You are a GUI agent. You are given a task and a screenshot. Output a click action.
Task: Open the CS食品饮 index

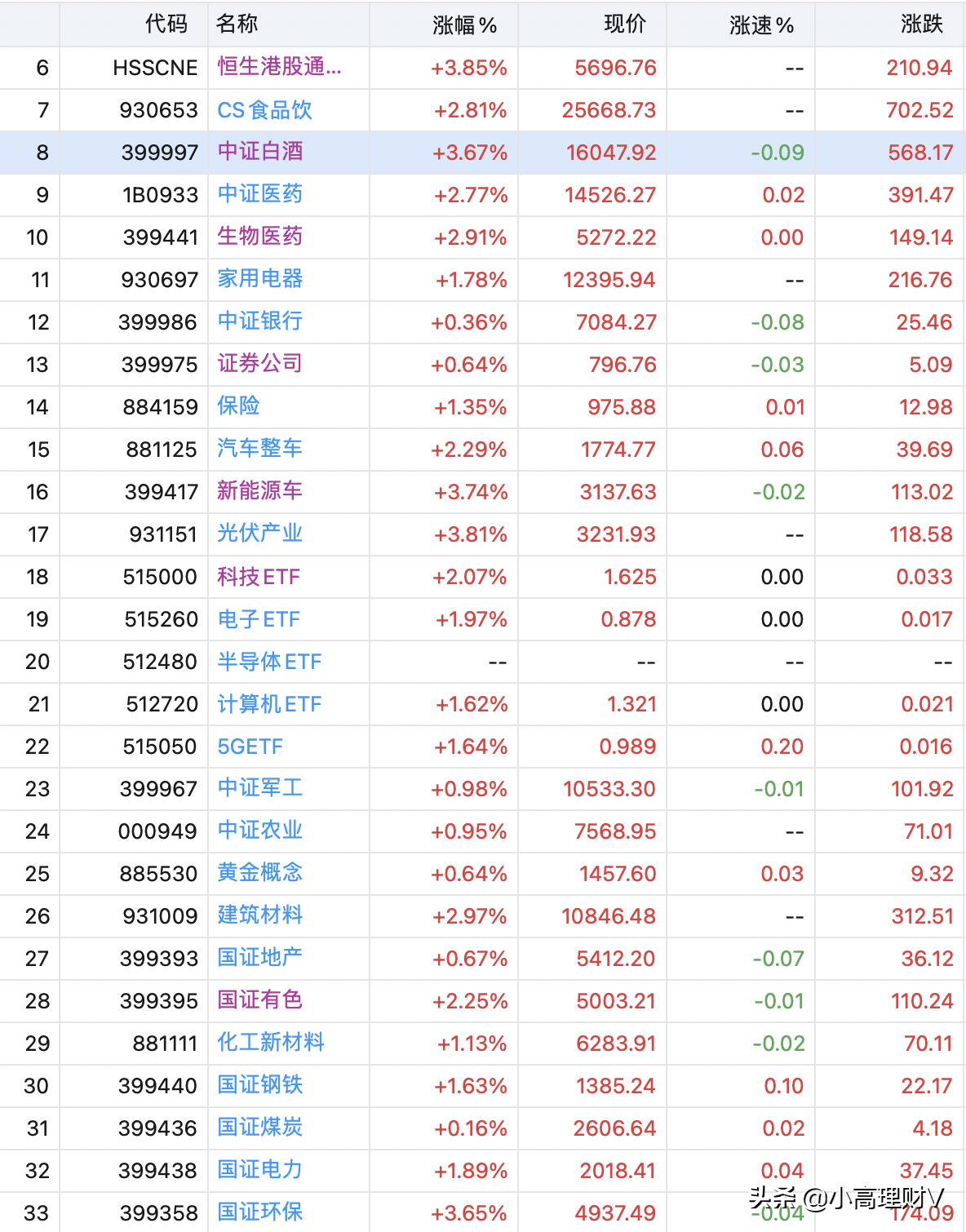tap(265, 109)
